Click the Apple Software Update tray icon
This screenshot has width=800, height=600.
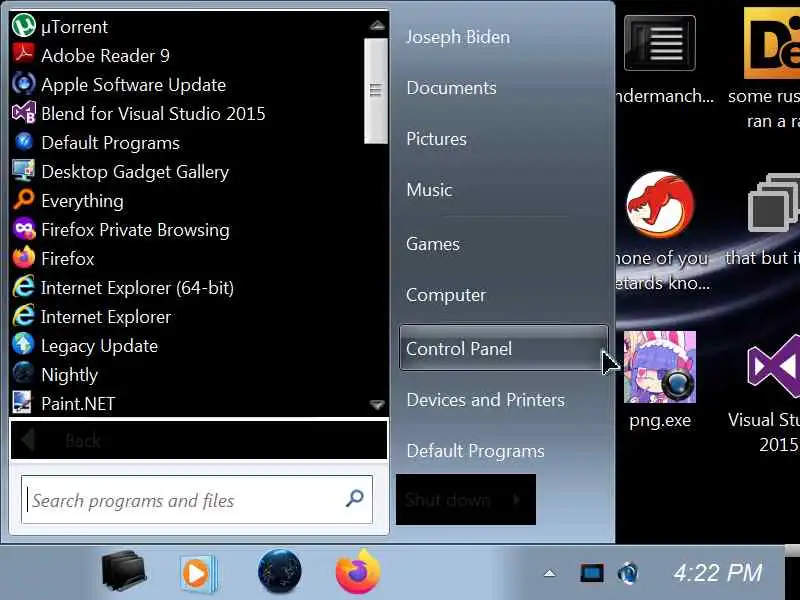click(x=628, y=573)
